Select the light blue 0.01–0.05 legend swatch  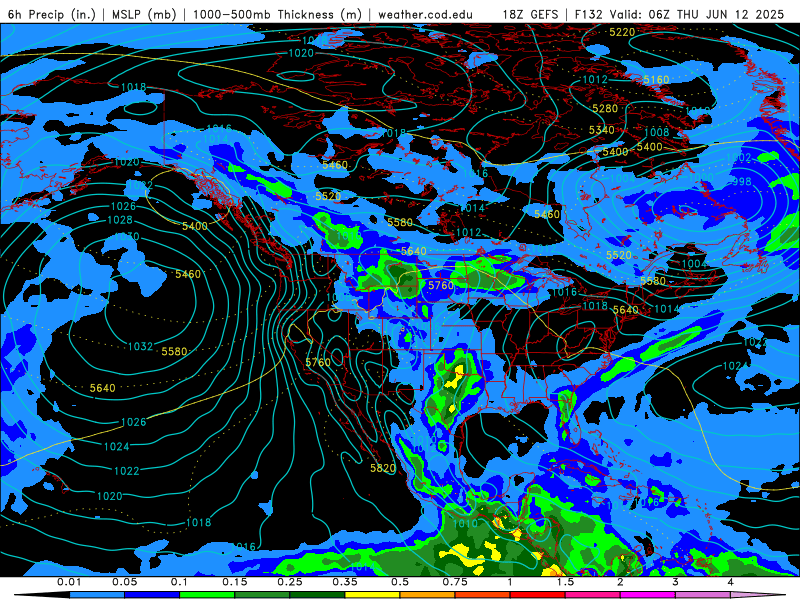pyautogui.click(x=97, y=595)
